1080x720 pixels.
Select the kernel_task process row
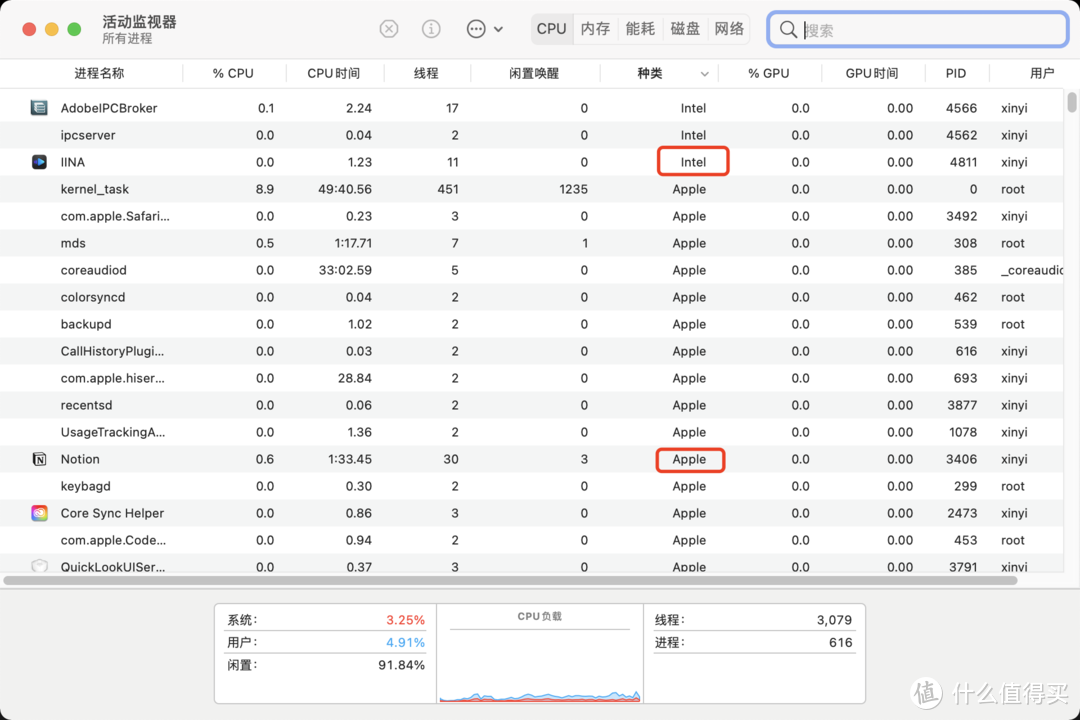click(300, 189)
